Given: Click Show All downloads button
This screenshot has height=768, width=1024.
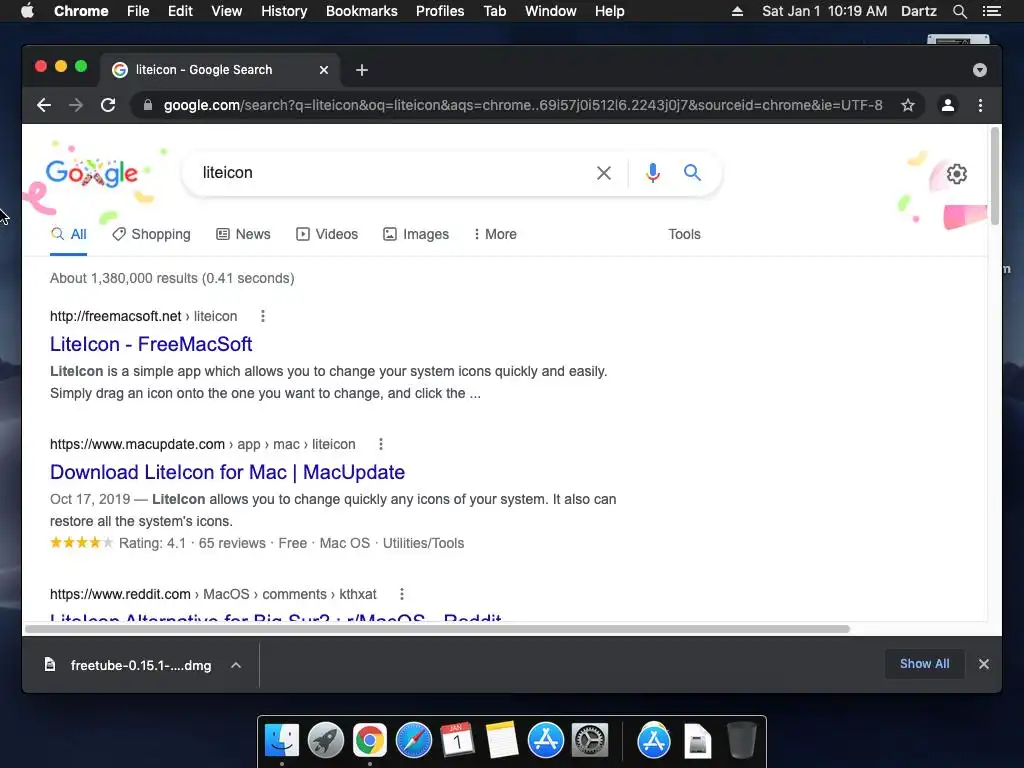Looking at the screenshot, I should 924,664.
